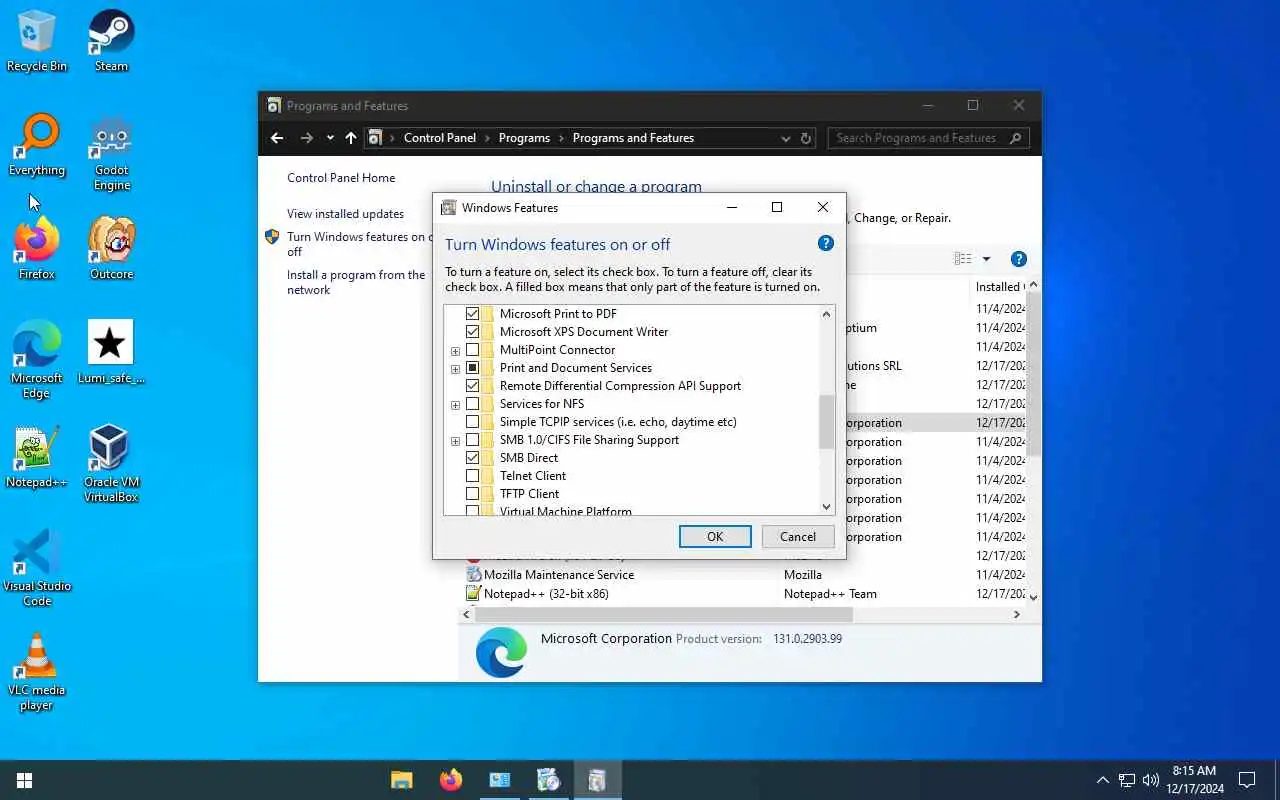This screenshot has height=800, width=1280.
Task: Click the Installed On column header
Action: tap(999, 287)
